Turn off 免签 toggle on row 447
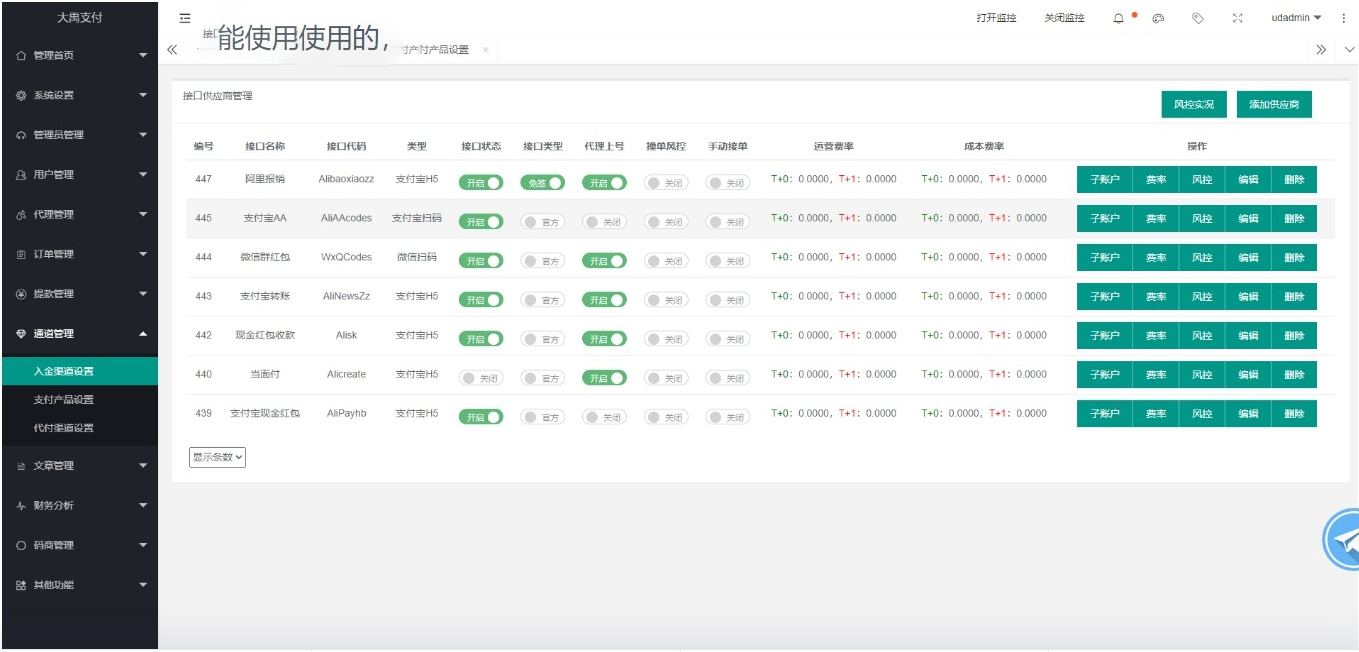The height and width of the screenshot is (652, 1359). [x=542, y=180]
